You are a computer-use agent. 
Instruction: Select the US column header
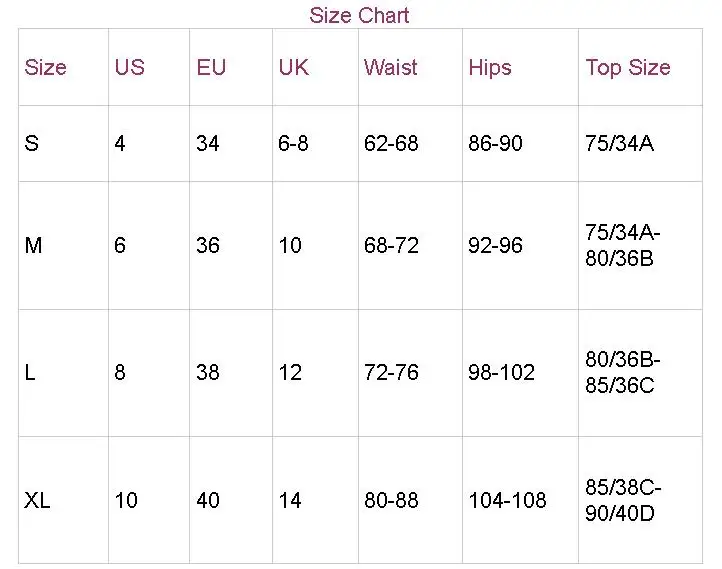pyautogui.click(x=129, y=67)
